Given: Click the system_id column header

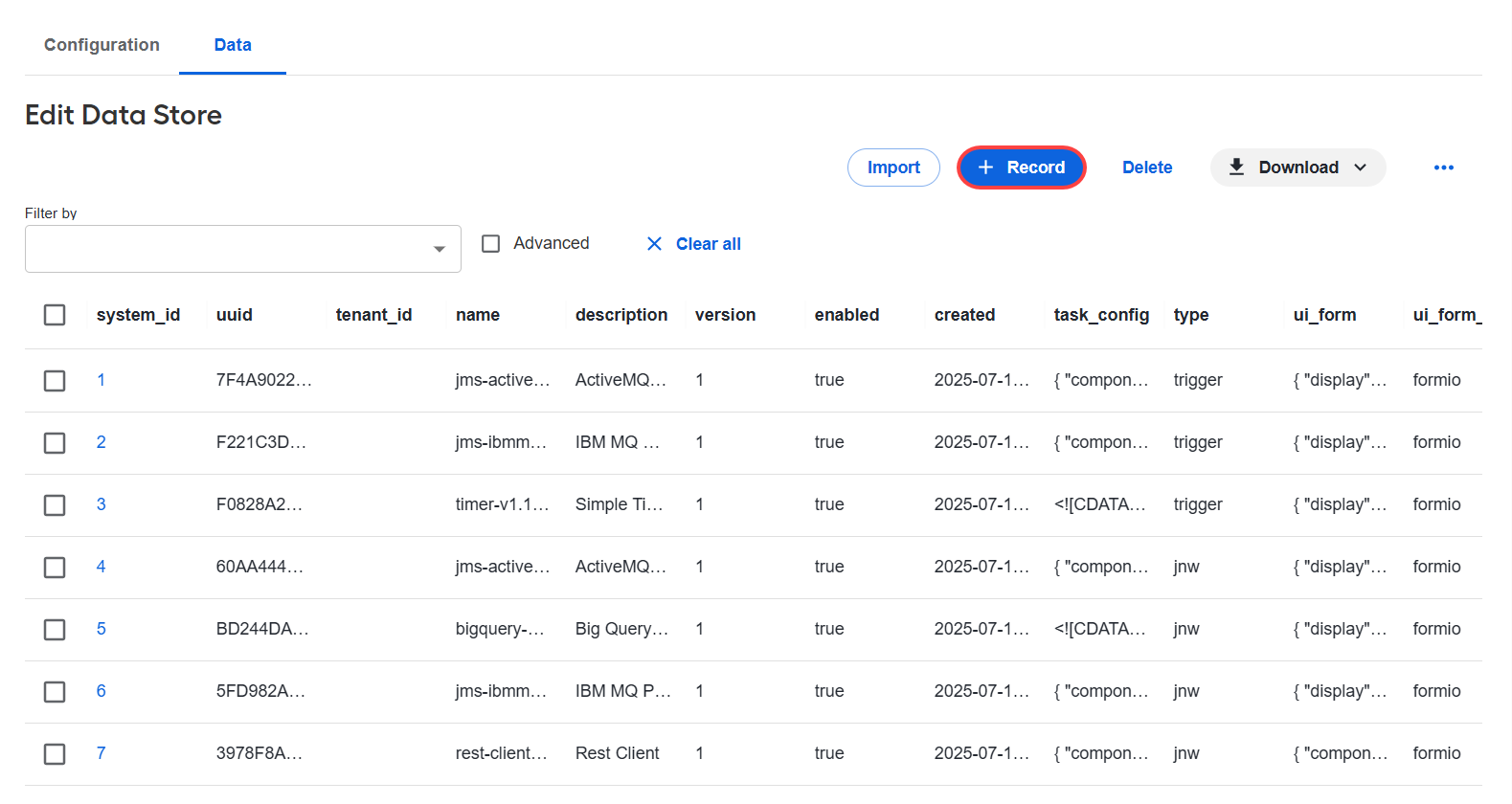Looking at the screenshot, I should coord(138,315).
